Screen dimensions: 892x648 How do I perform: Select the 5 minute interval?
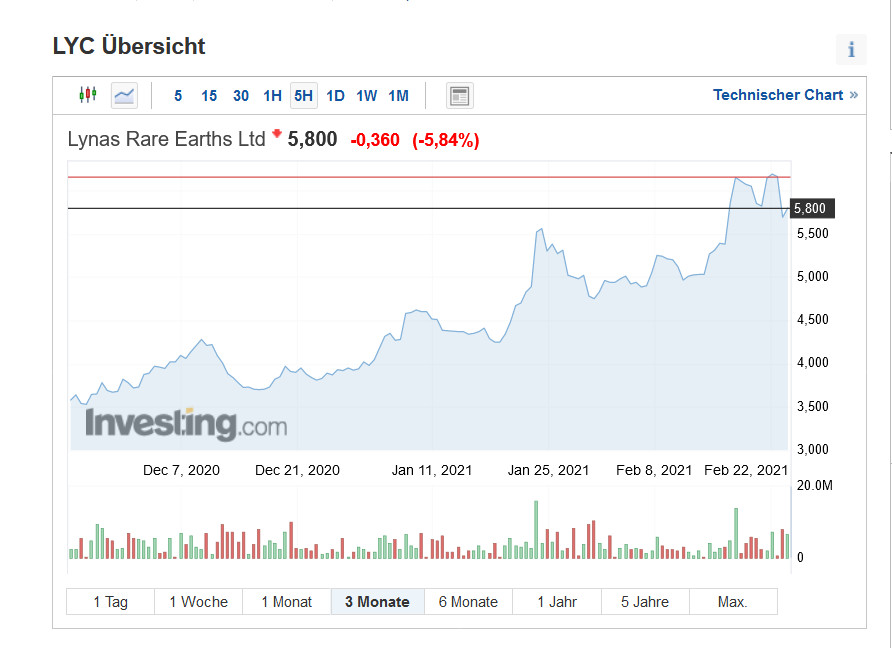tap(178, 96)
